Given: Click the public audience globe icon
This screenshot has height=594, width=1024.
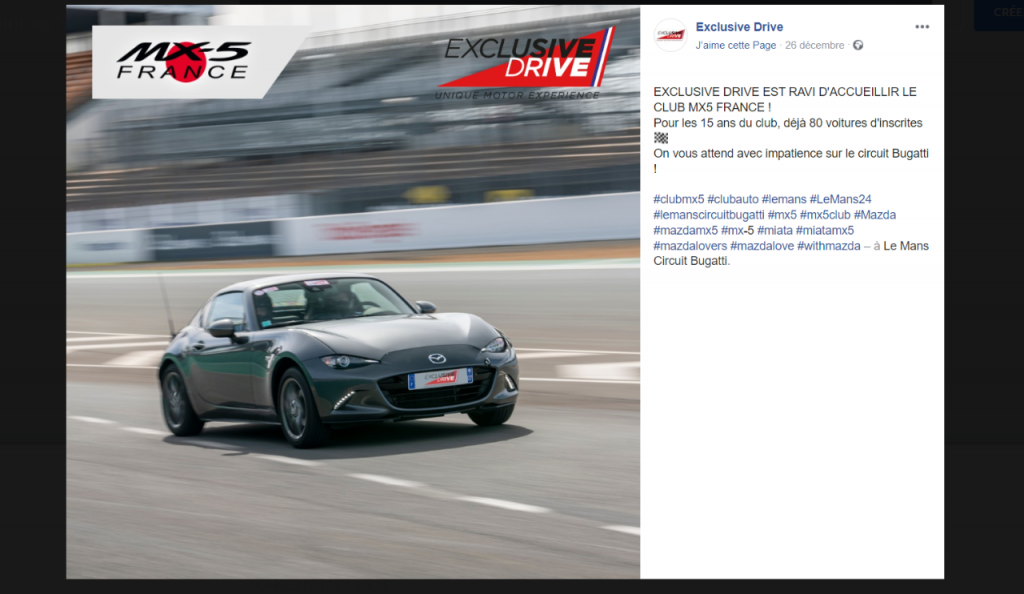Looking at the screenshot, I should coord(858,45).
